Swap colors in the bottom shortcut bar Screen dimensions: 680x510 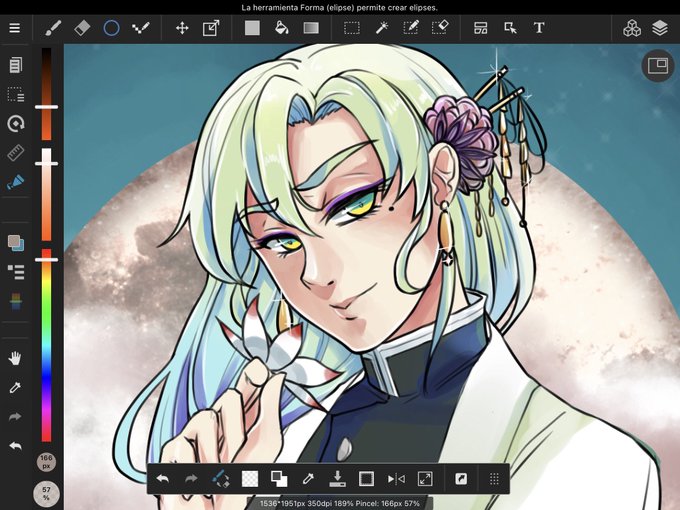(279, 479)
